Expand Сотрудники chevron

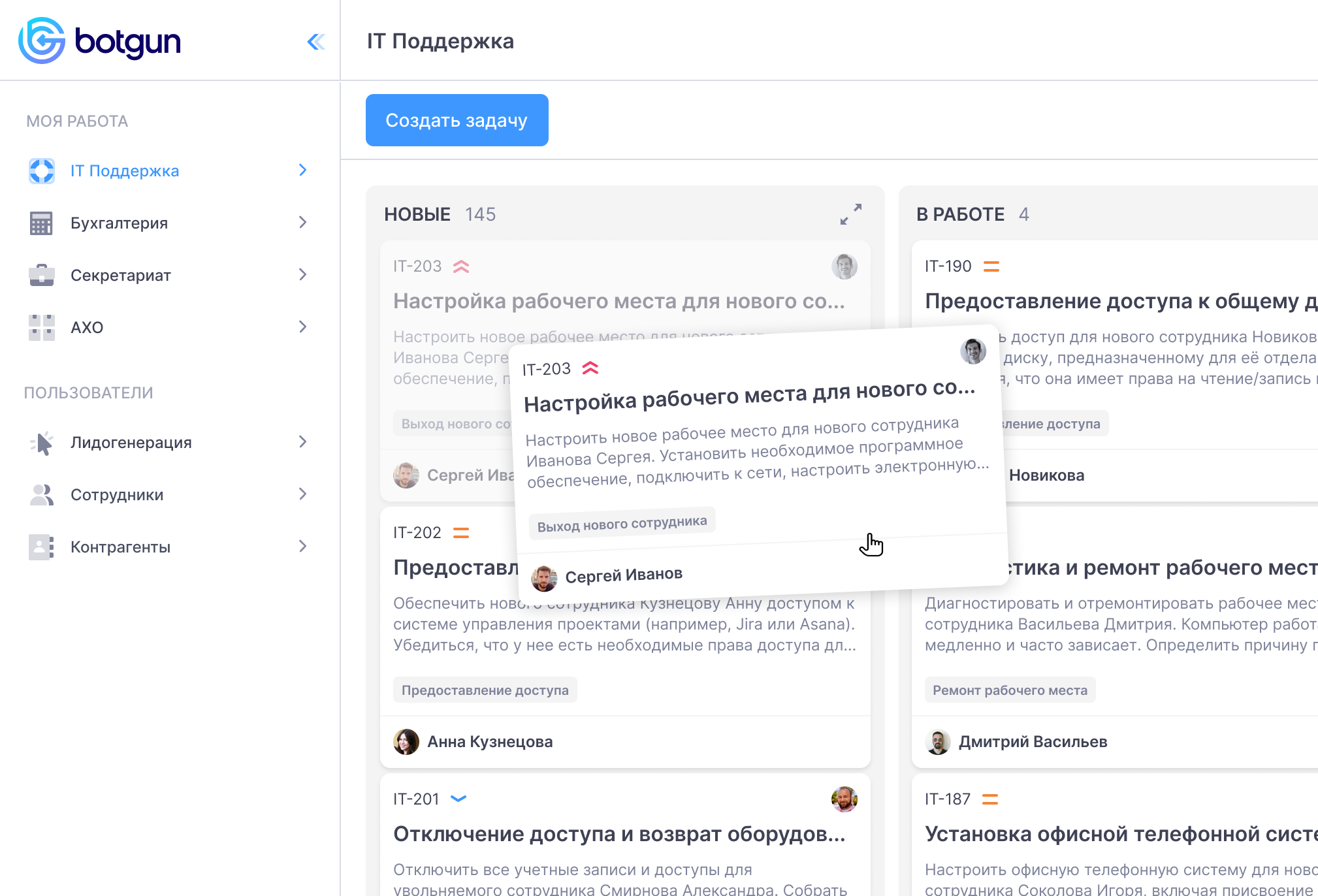302,494
